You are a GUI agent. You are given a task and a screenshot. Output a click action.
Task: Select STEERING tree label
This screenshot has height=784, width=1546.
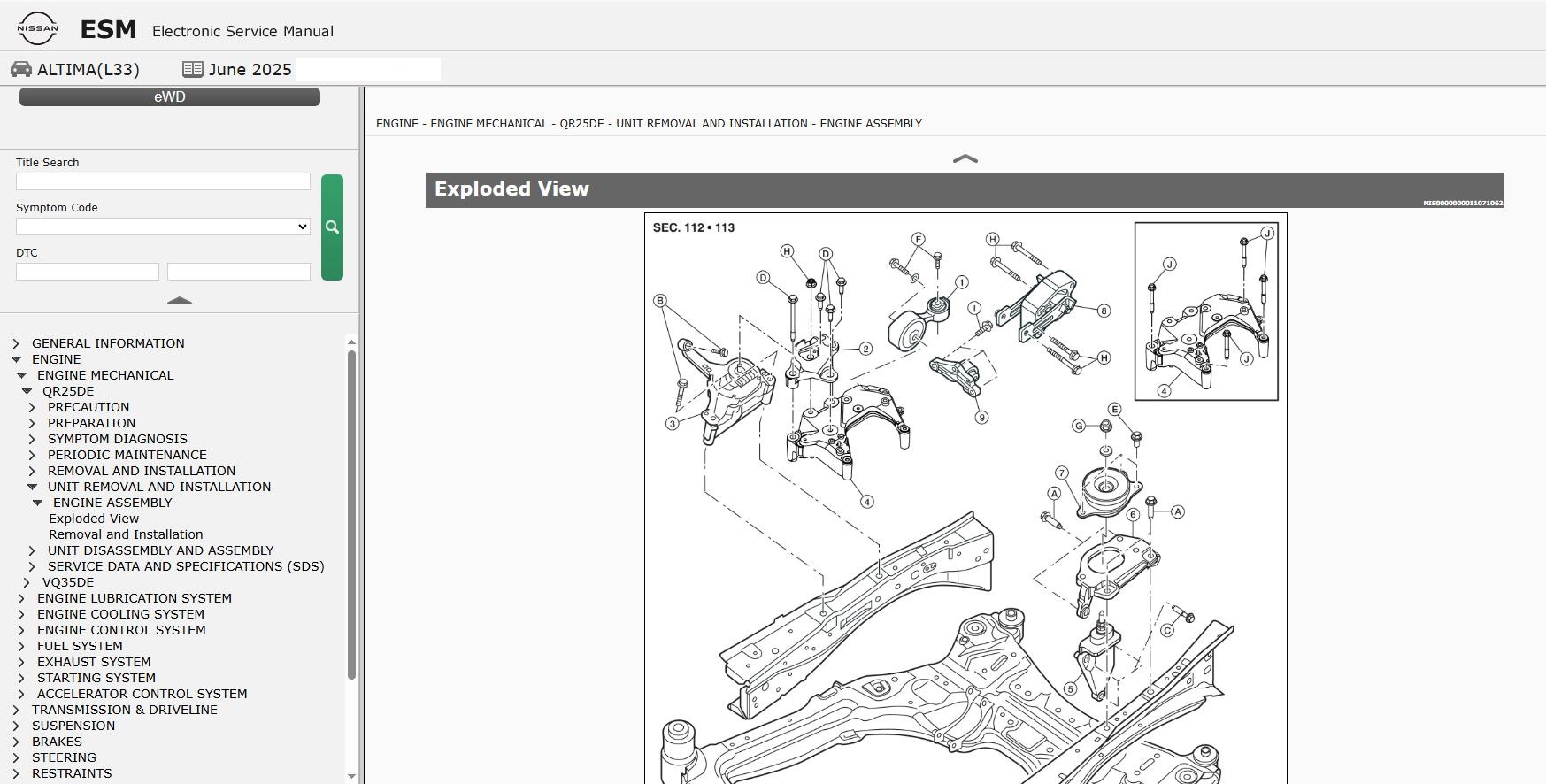pos(64,757)
